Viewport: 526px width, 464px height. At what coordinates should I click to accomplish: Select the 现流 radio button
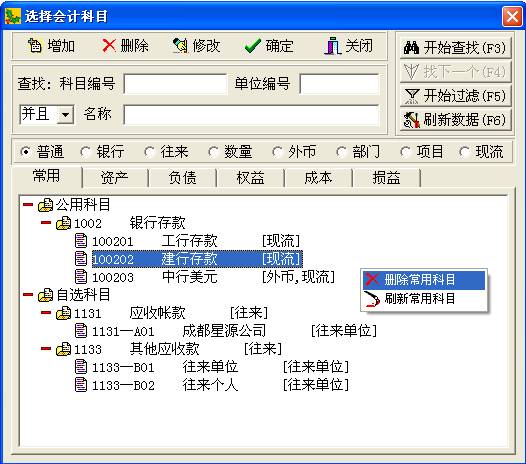pos(464,152)
